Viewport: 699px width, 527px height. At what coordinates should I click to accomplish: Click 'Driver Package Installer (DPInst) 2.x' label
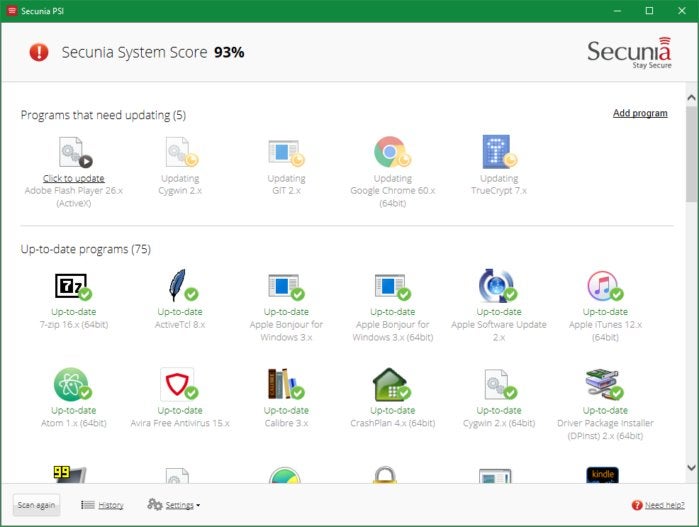point(605,429)
